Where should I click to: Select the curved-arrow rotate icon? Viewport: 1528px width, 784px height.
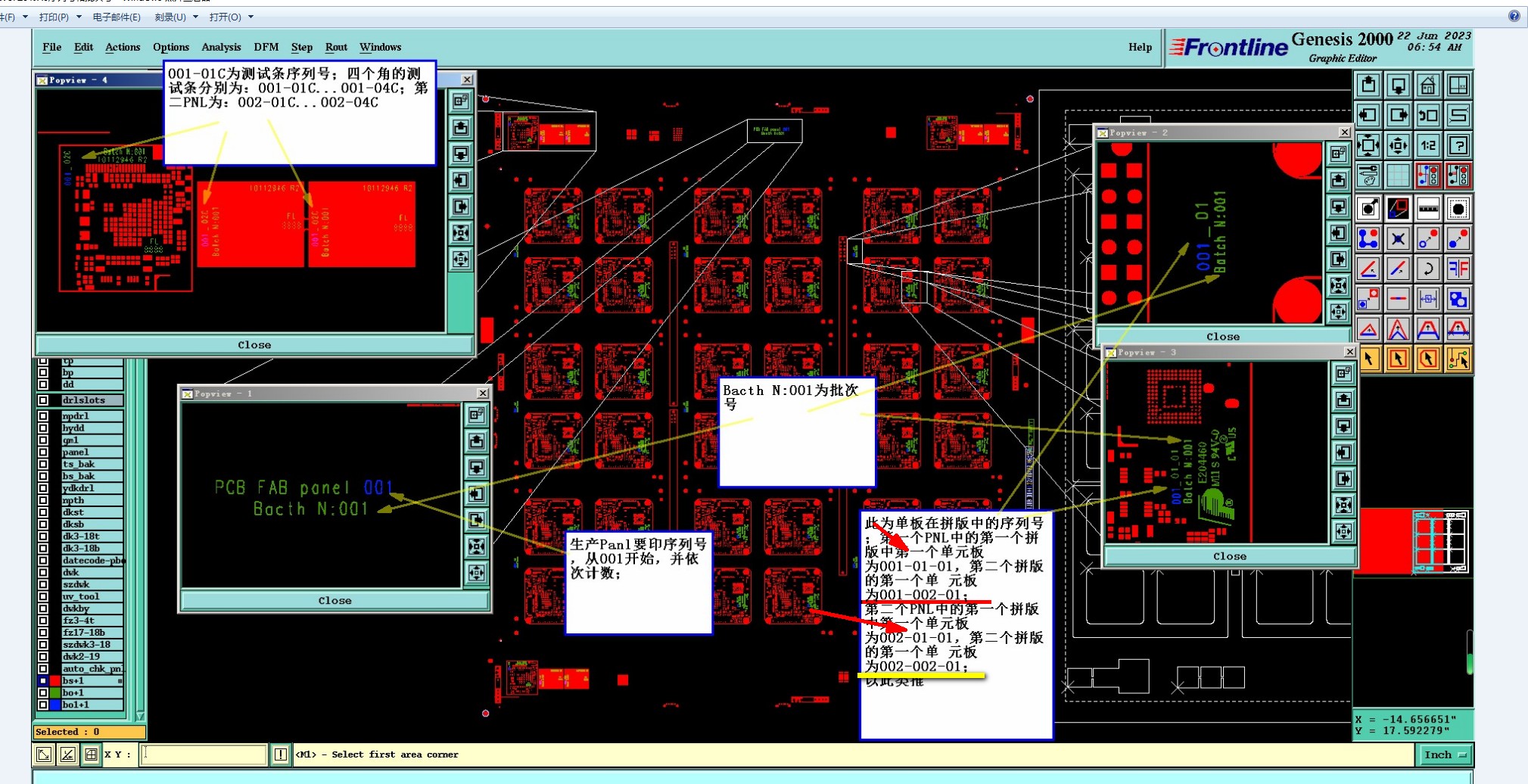(1428, 269)
